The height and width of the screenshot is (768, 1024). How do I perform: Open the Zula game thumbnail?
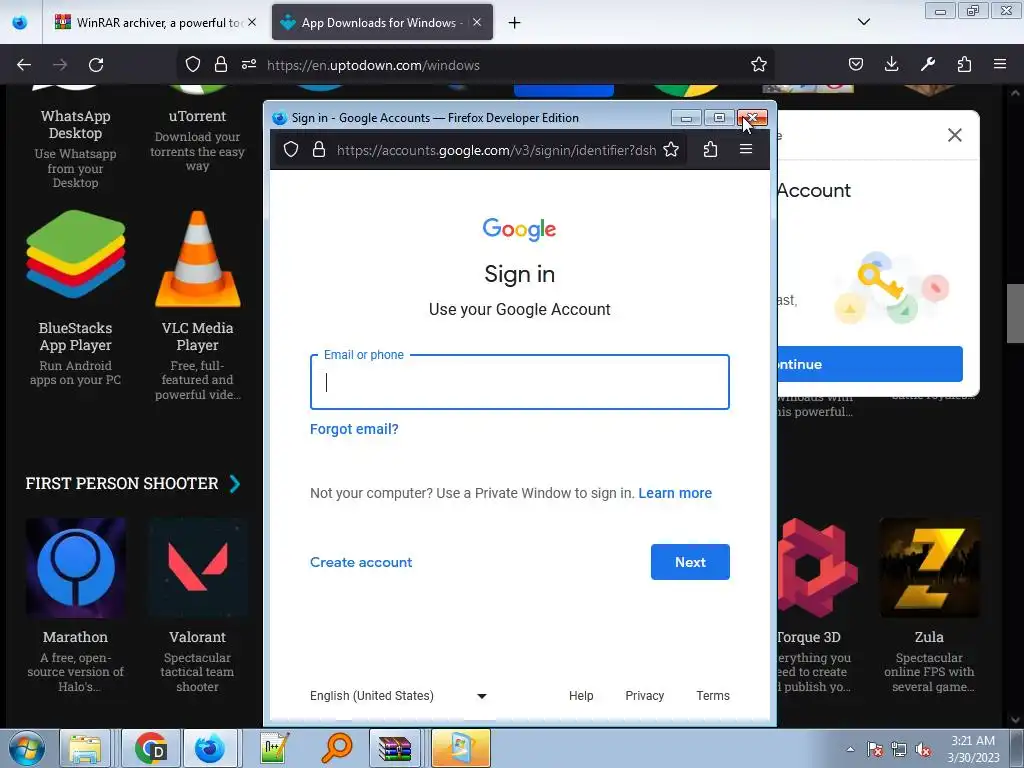(929, 568)
